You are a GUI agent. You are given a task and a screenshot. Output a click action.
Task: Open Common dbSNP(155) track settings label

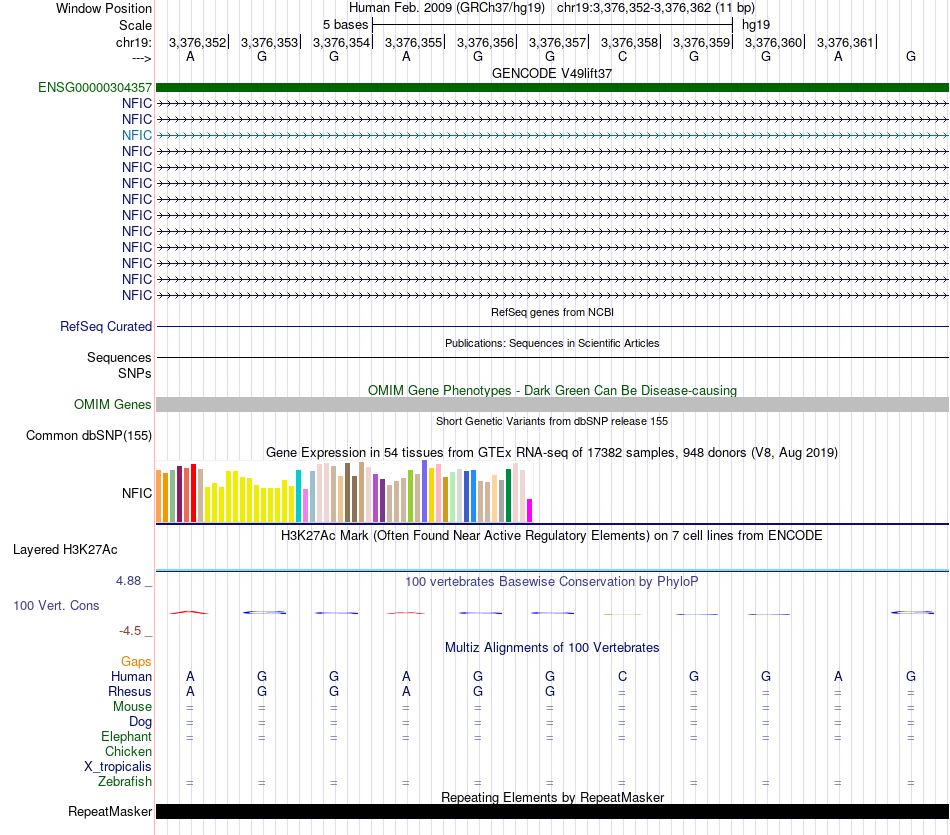[89, 436]
